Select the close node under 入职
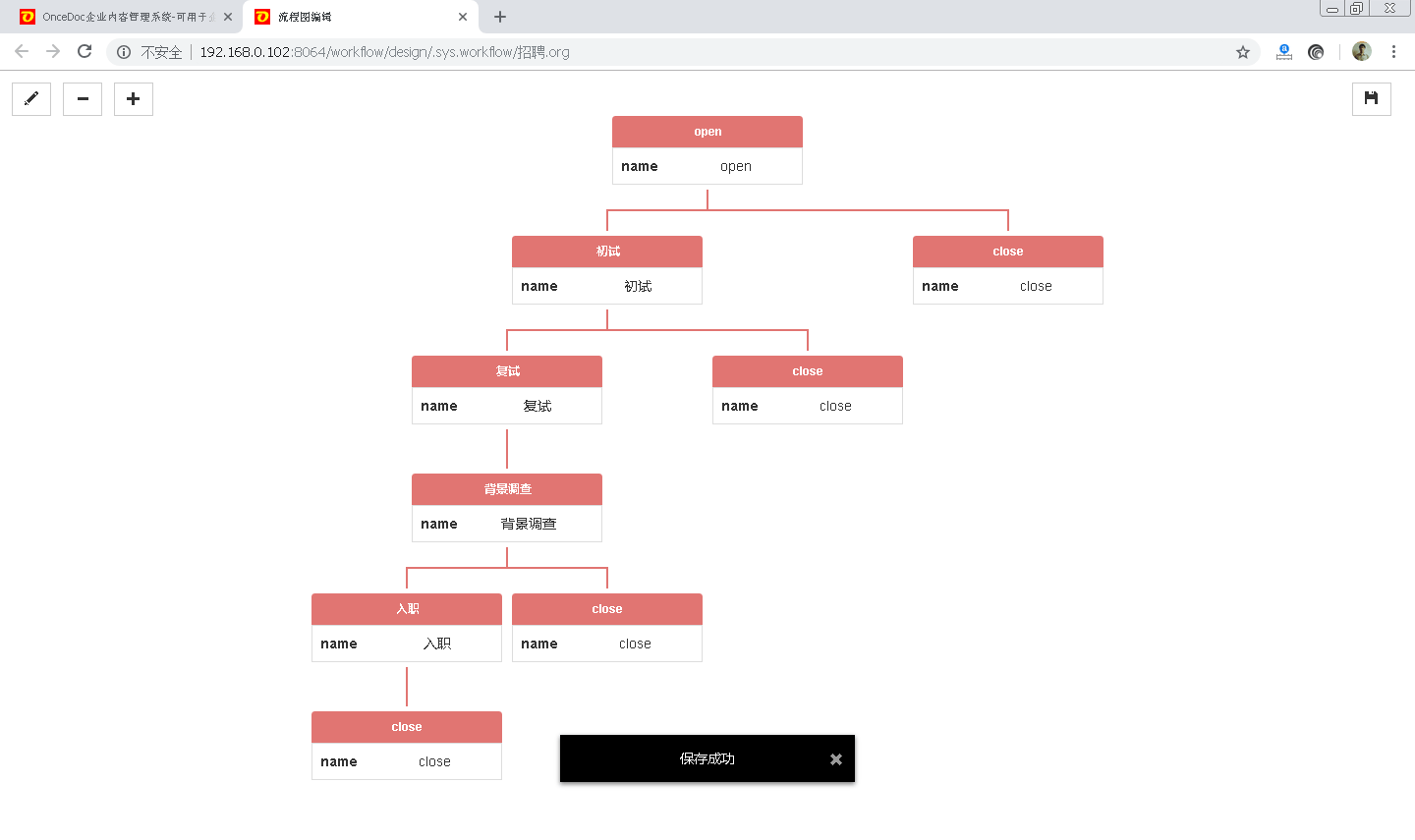 (x=407, y=727)
